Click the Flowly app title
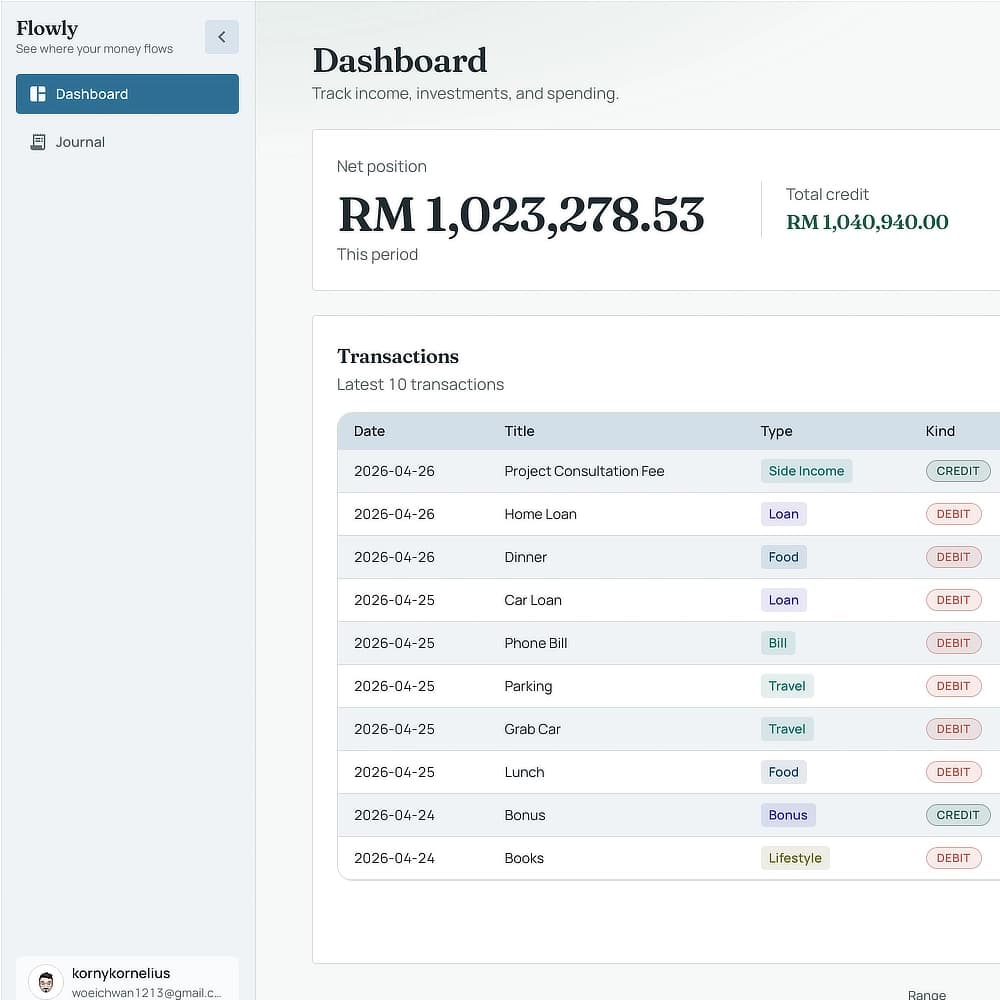 click(47, 28)
